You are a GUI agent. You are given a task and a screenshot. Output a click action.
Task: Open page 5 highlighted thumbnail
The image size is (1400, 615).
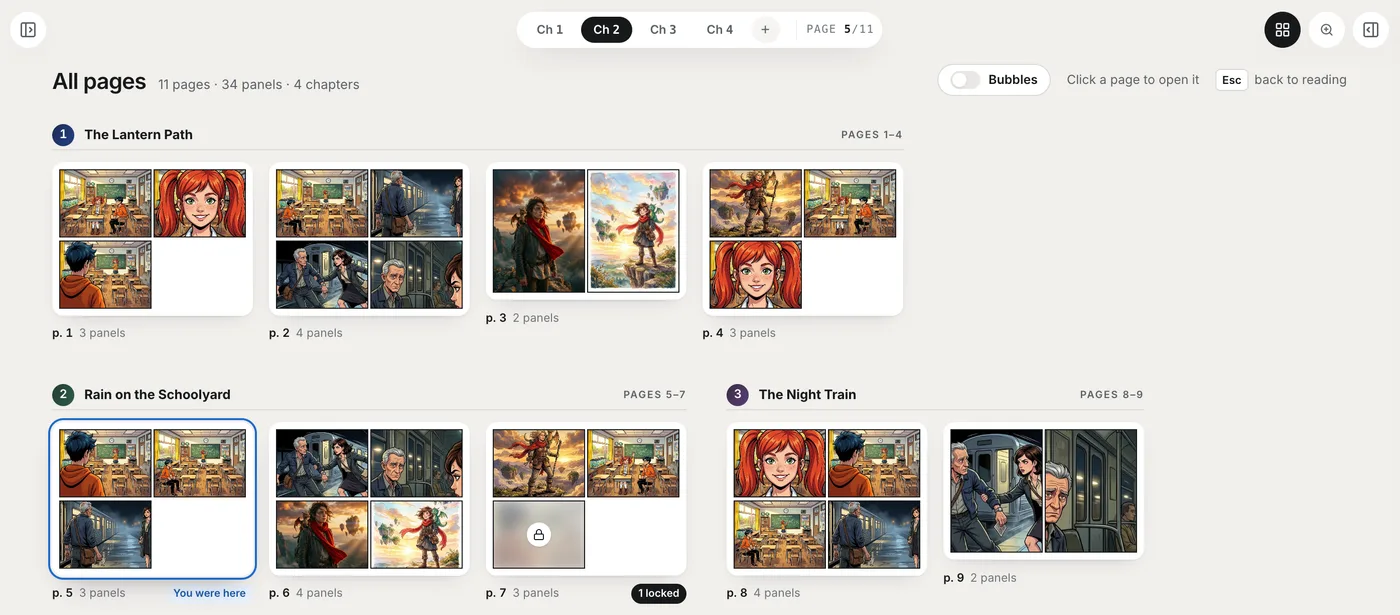pos(152,499)
